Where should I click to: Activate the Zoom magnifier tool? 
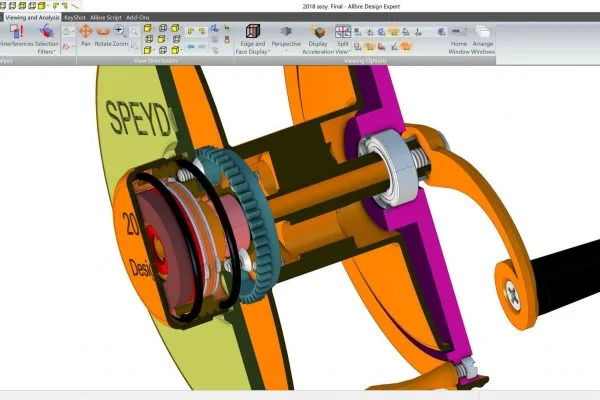[120, 36]
